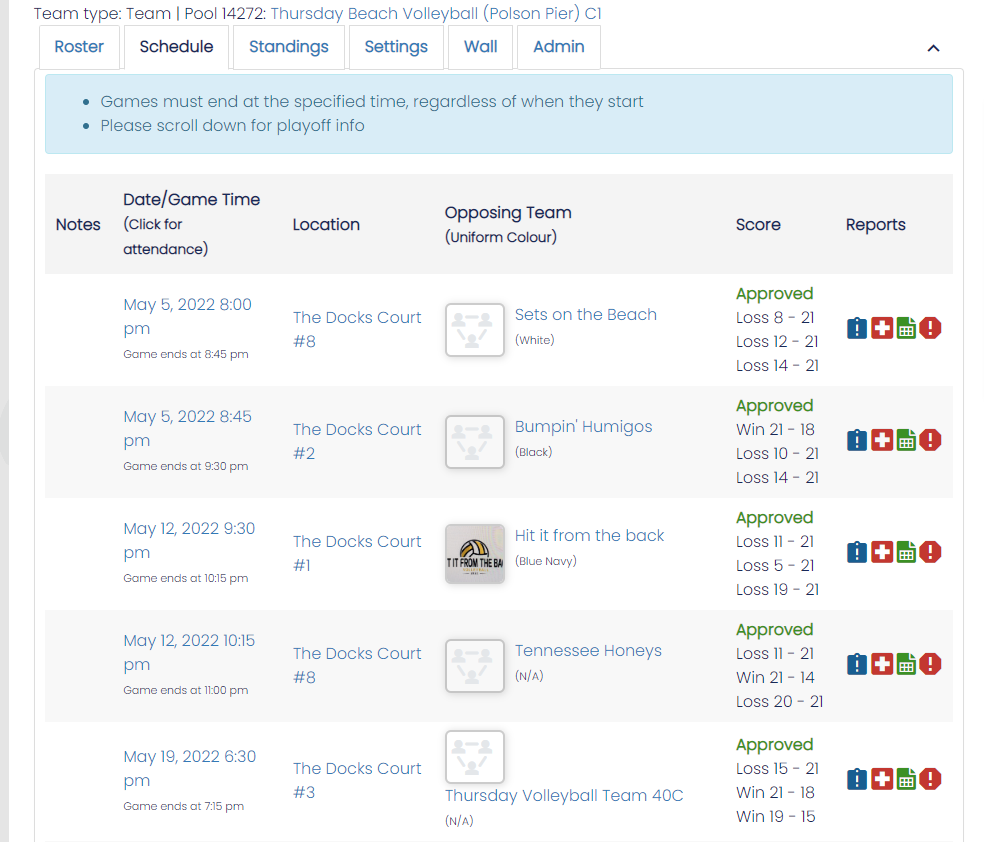
Task: Open the Hit it from the back team page
Action: pos(589,535)
